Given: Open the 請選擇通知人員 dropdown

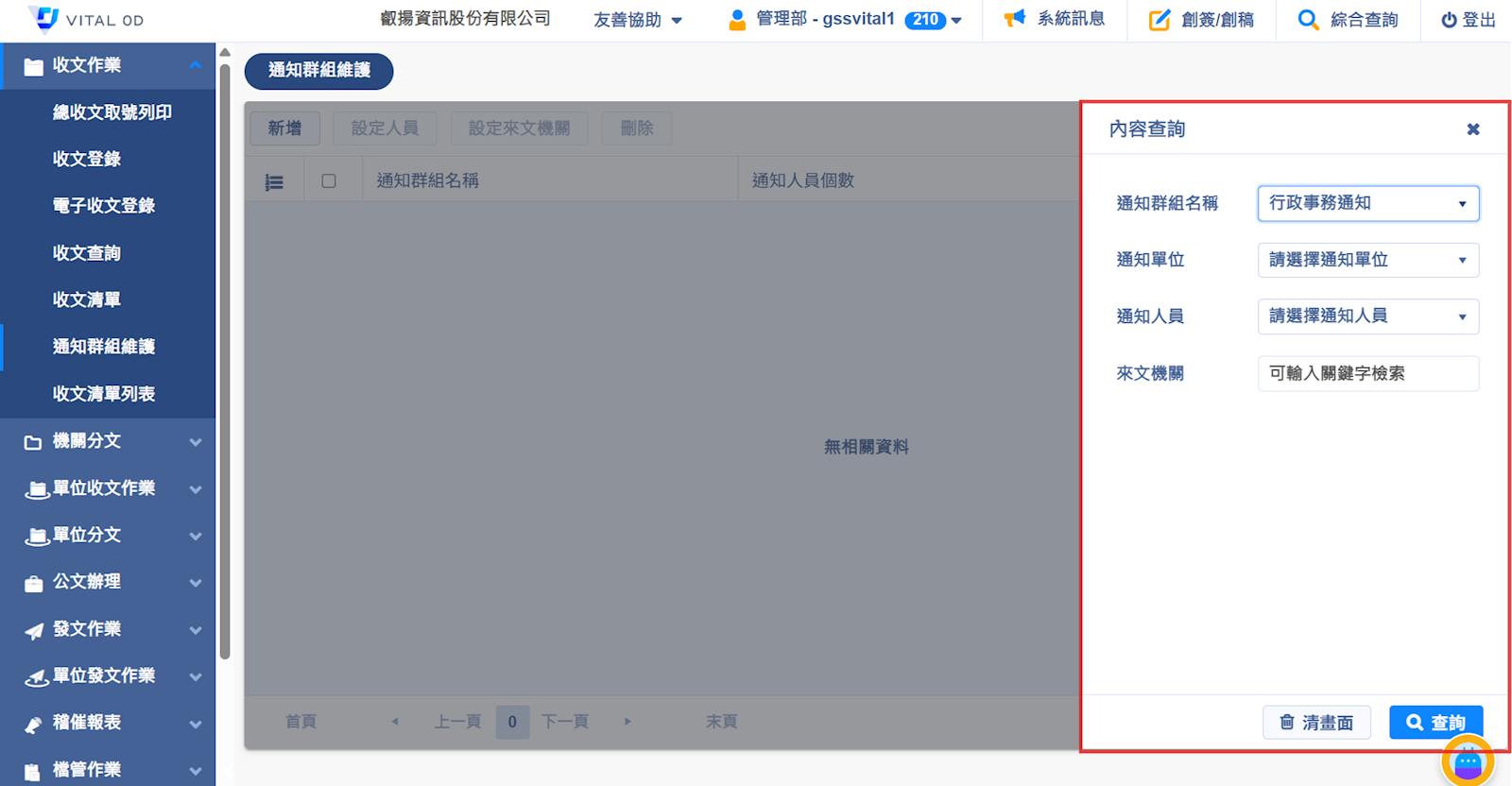Looking at the screenshot, I should point(1367,316).
